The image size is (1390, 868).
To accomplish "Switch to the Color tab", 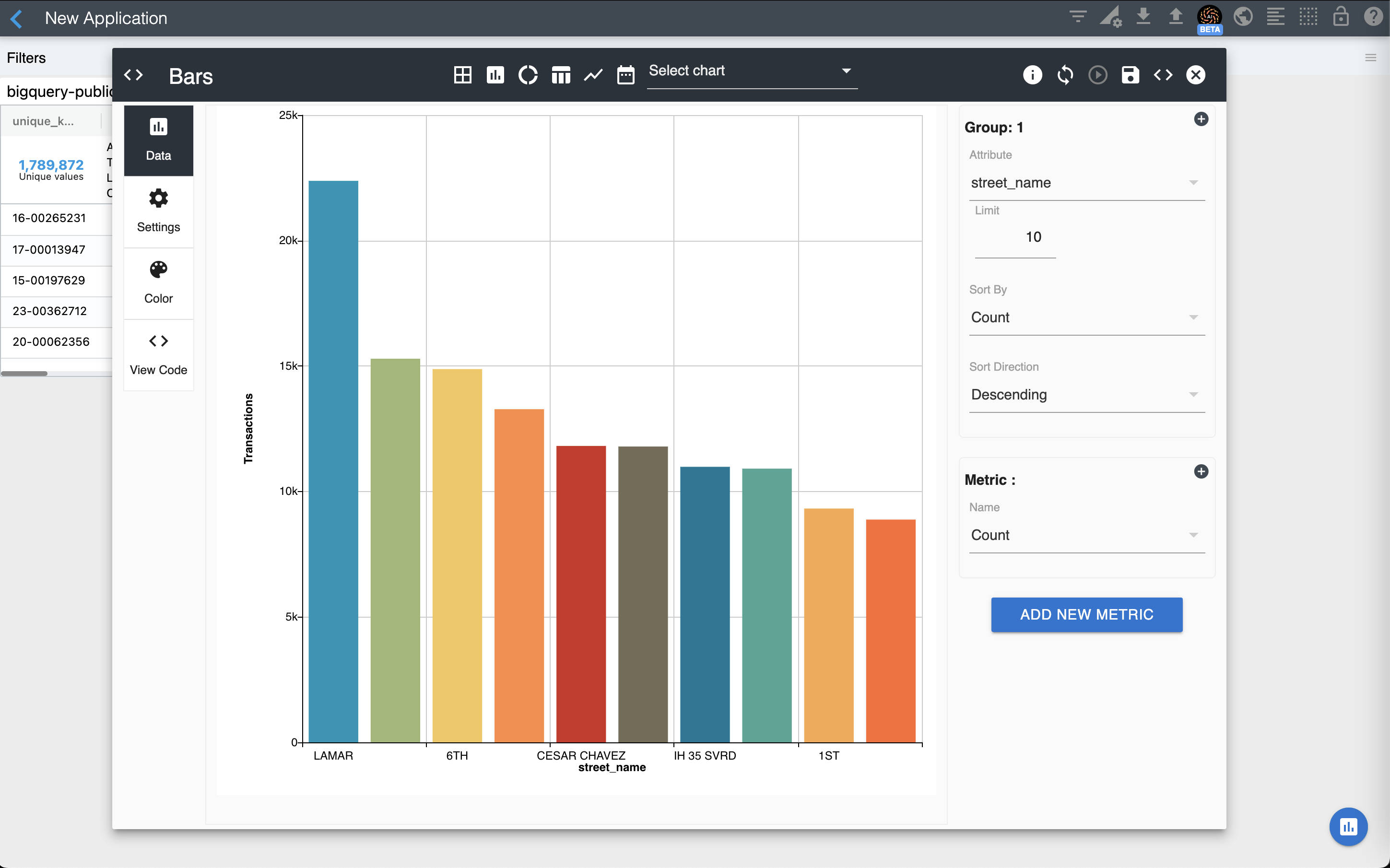I will pos(158,283).
